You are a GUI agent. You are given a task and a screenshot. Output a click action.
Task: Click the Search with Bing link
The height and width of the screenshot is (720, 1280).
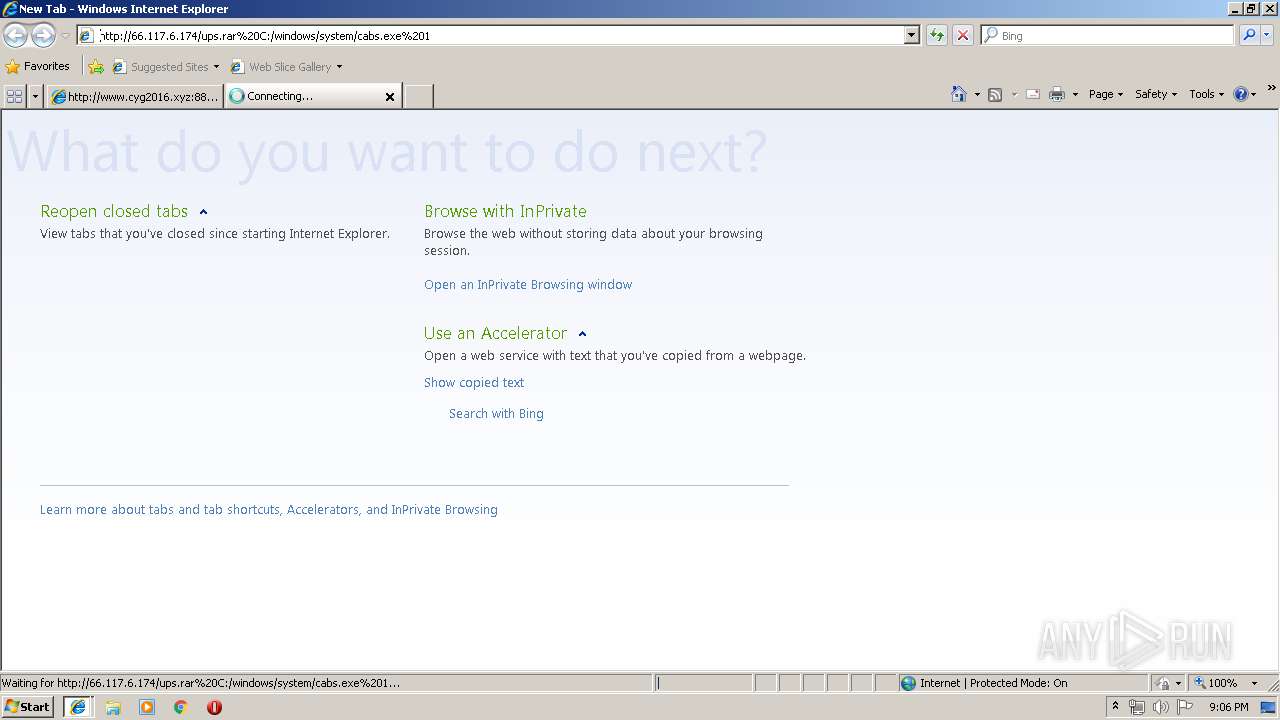click(x=496, y=414)
